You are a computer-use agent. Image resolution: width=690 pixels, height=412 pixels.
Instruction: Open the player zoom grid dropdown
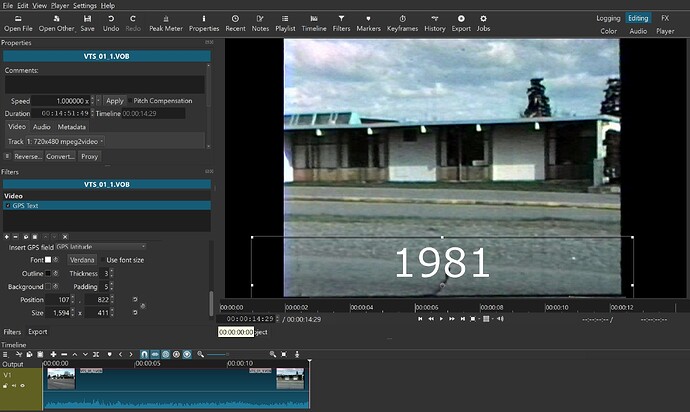pyautogui.click(x=488, y=319)
